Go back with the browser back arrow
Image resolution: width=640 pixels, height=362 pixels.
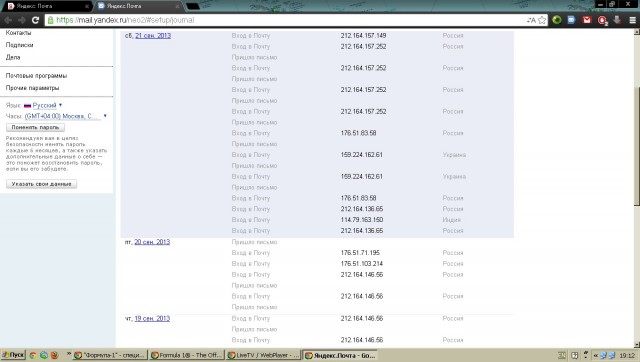pyautogui.click(x=8, y=20)
